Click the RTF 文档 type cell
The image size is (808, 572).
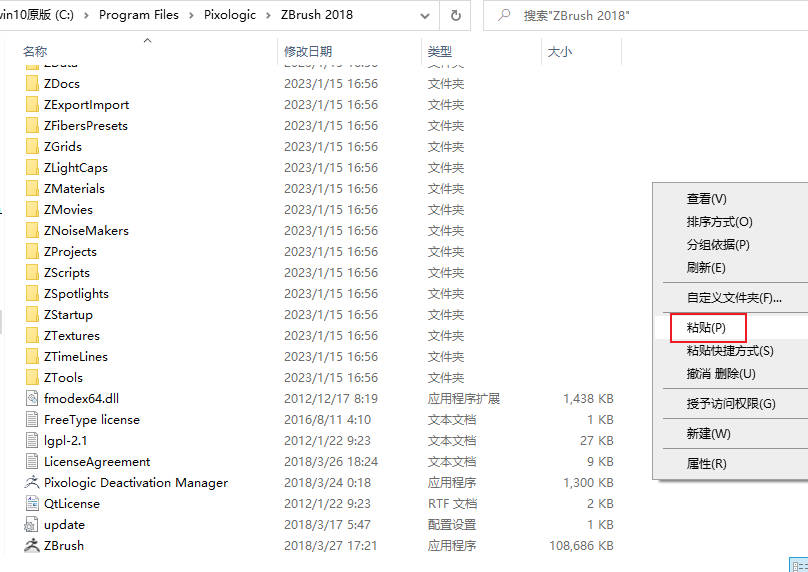click(x=452, y=503)
